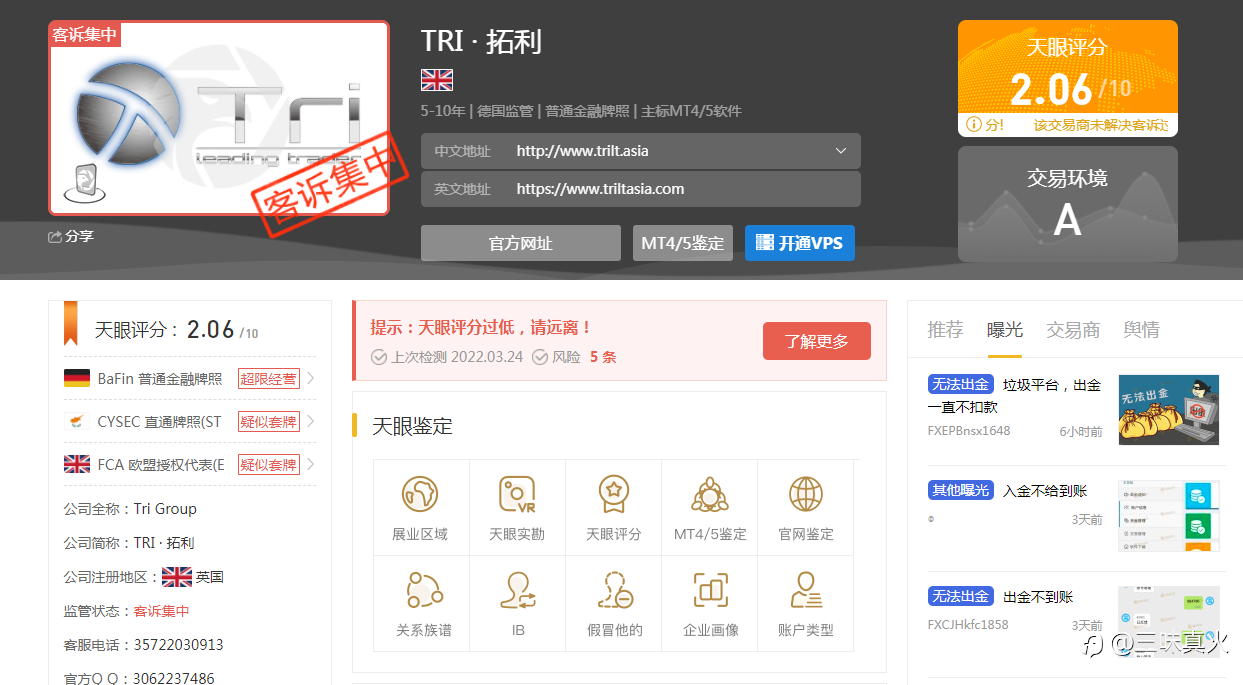The height and width of the screenshot is (685, 1243).
Task: Switch to the 舆情 tab
Action: pyautogui.click(x=1142, y=330)
